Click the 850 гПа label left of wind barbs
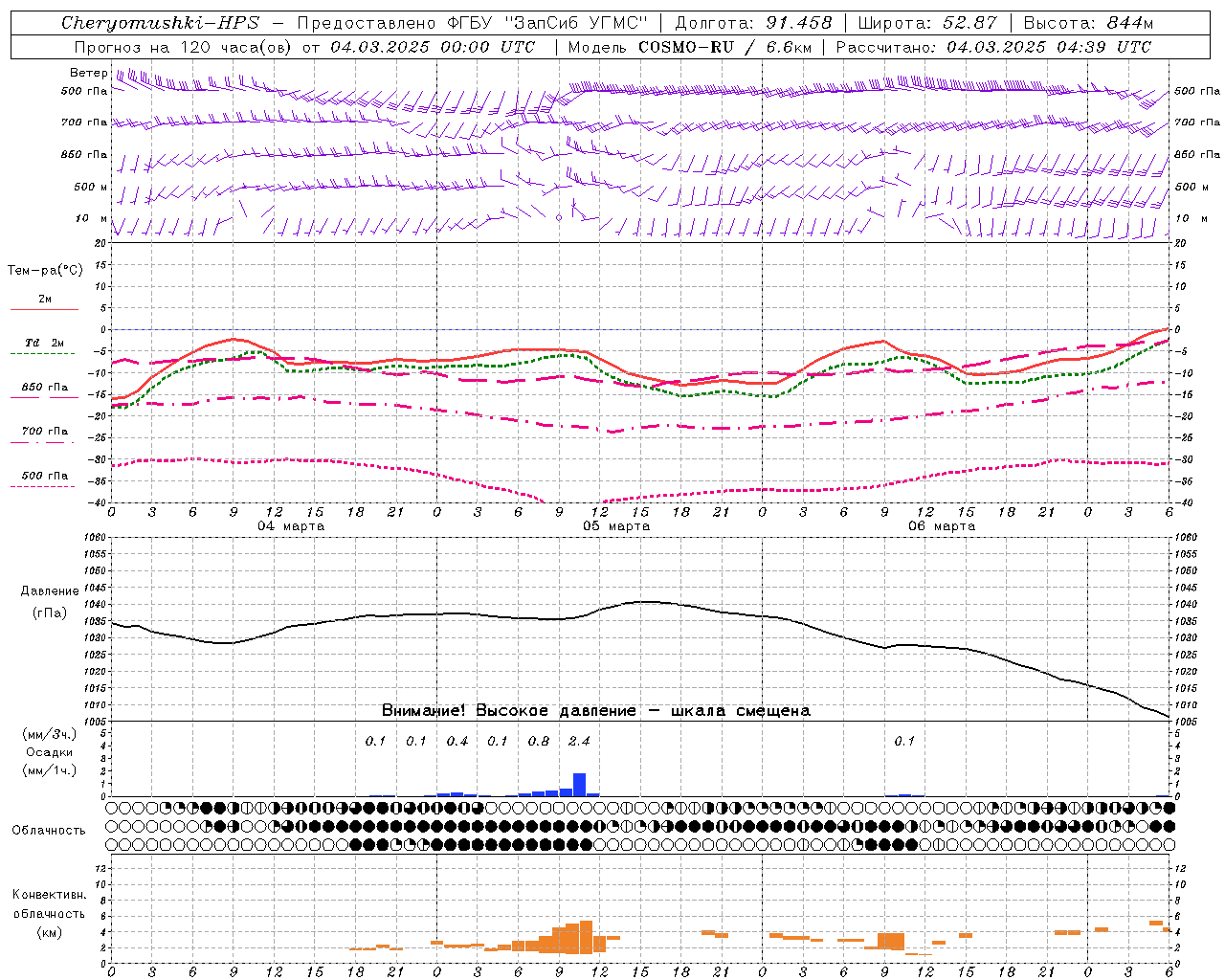 click(84, 154)
